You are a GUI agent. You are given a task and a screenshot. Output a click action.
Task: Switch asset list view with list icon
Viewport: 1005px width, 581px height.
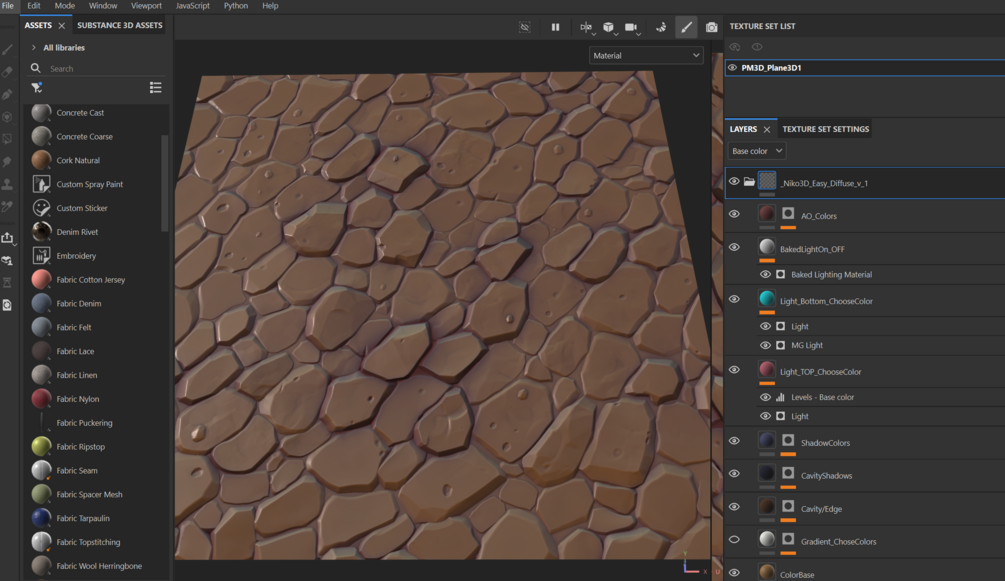(155, 88)
